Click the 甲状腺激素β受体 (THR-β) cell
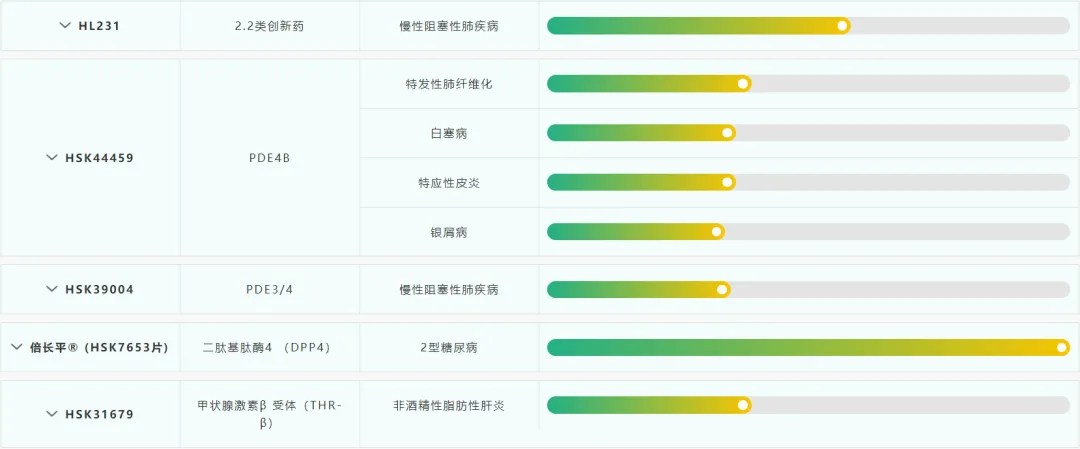Screen dimensions: 1080x449 [x=269, y=414]
